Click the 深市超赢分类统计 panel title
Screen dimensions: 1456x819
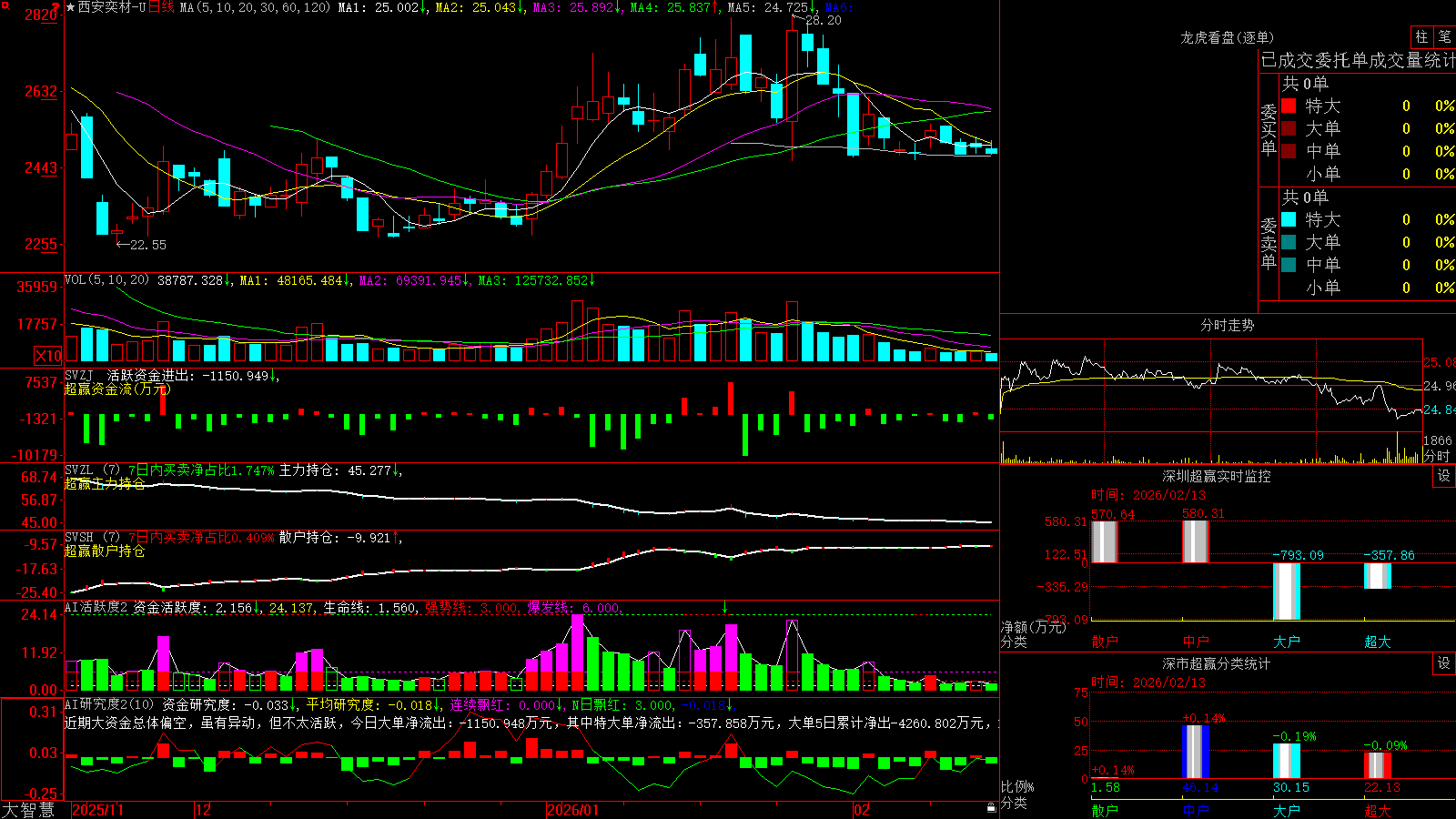1216,663
